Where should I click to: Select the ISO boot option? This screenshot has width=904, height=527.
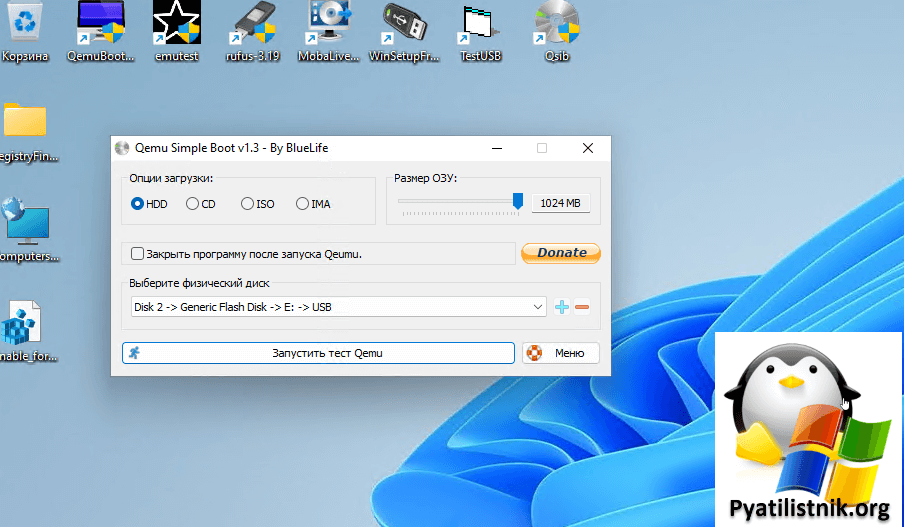click(248, 204)
